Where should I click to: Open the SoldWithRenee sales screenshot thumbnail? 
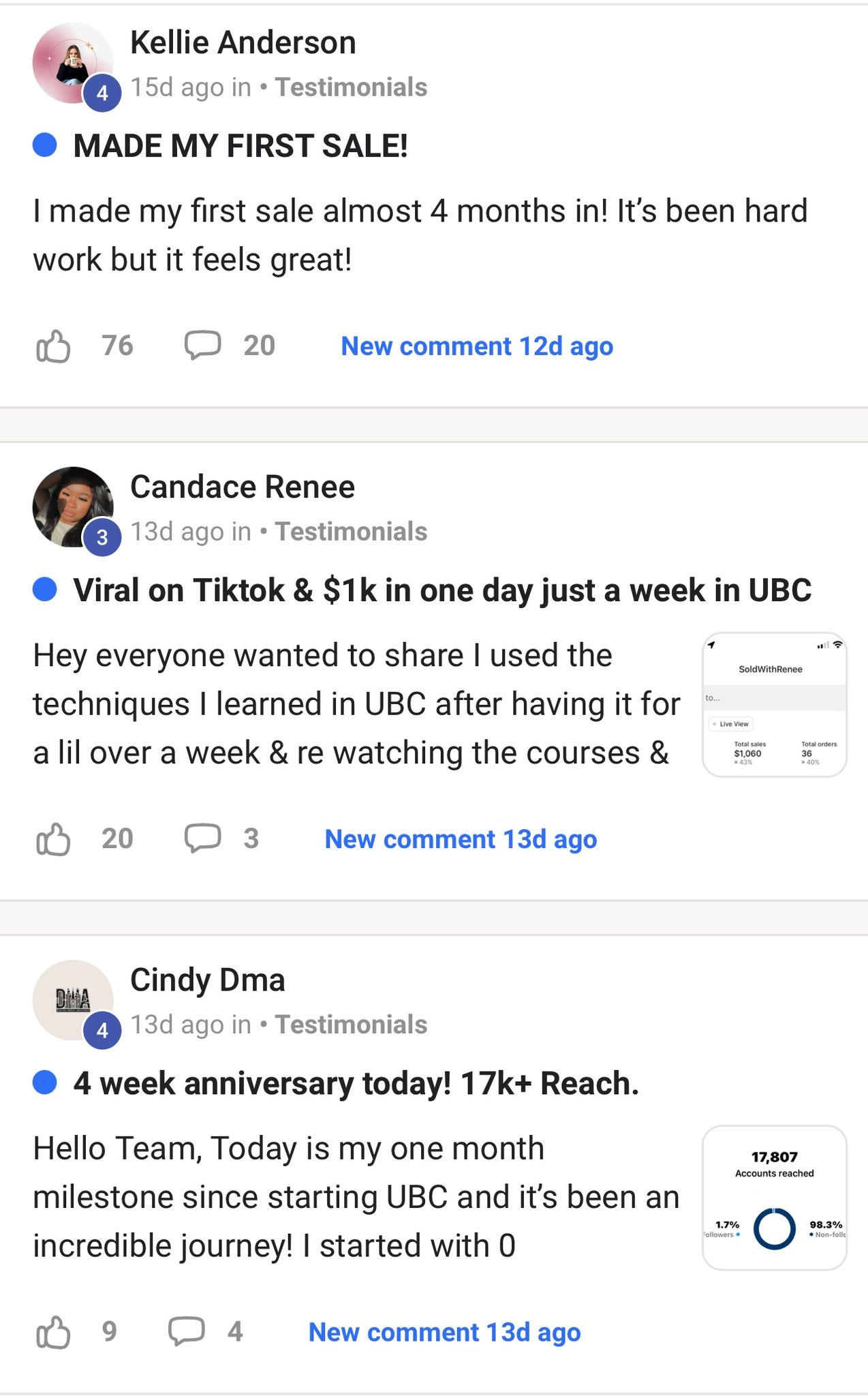(775, 705)
